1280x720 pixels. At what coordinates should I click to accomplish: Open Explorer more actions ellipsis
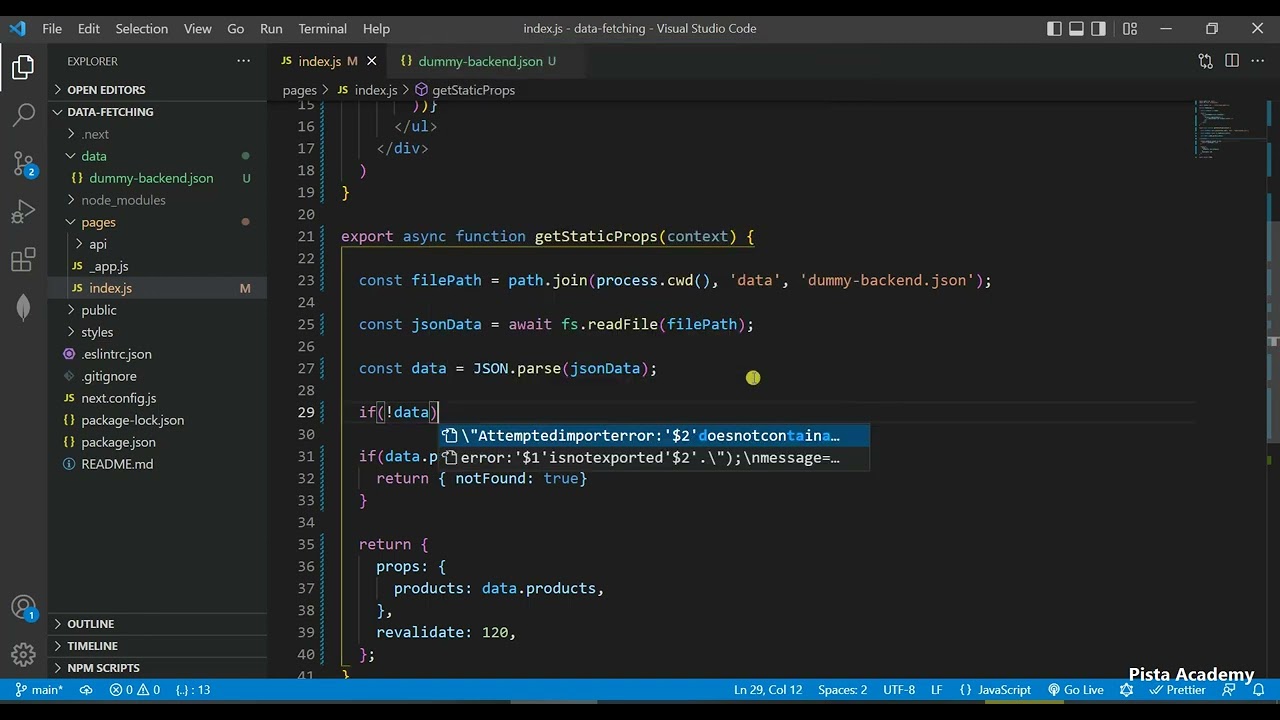[243, 61]
